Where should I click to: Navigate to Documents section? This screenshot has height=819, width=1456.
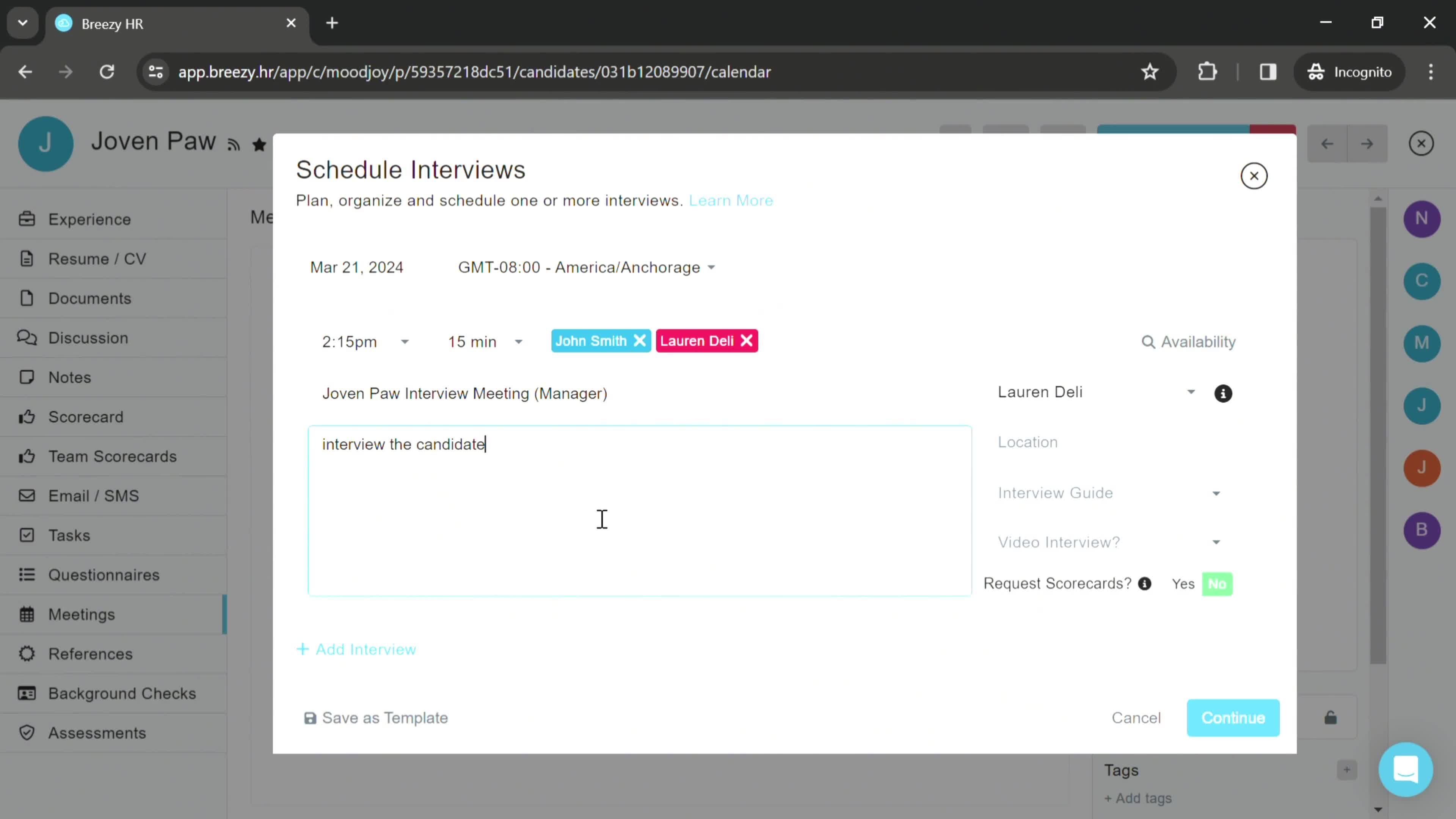coord(90,298)
